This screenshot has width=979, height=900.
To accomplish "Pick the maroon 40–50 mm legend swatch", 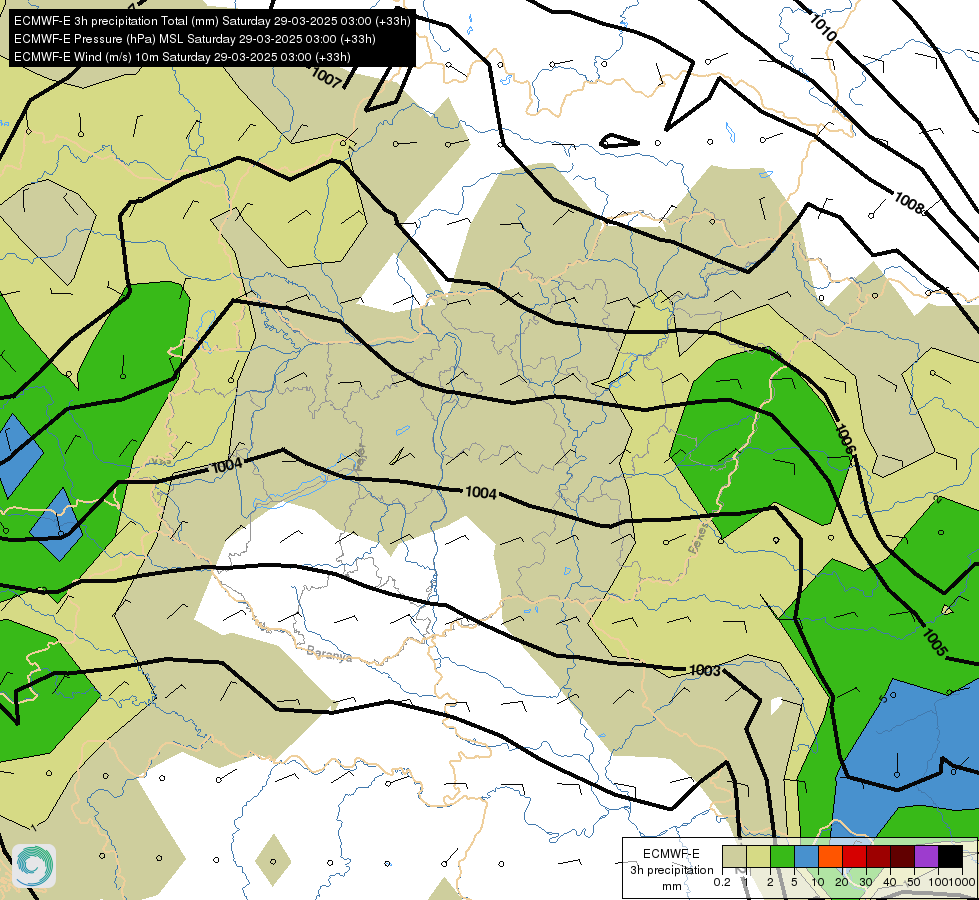I will [x=902, y=856].
